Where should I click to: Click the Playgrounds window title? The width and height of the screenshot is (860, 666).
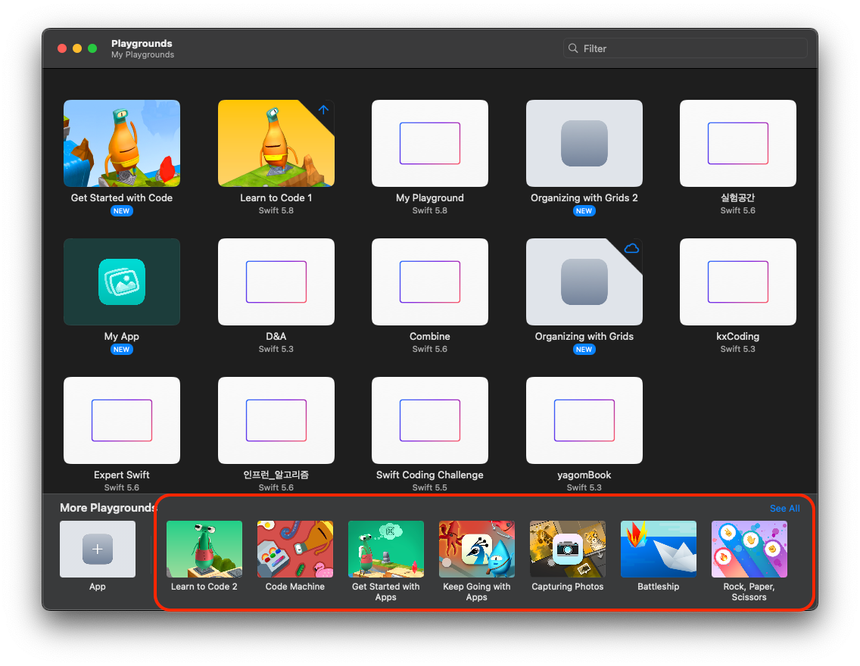click(142, 43)
